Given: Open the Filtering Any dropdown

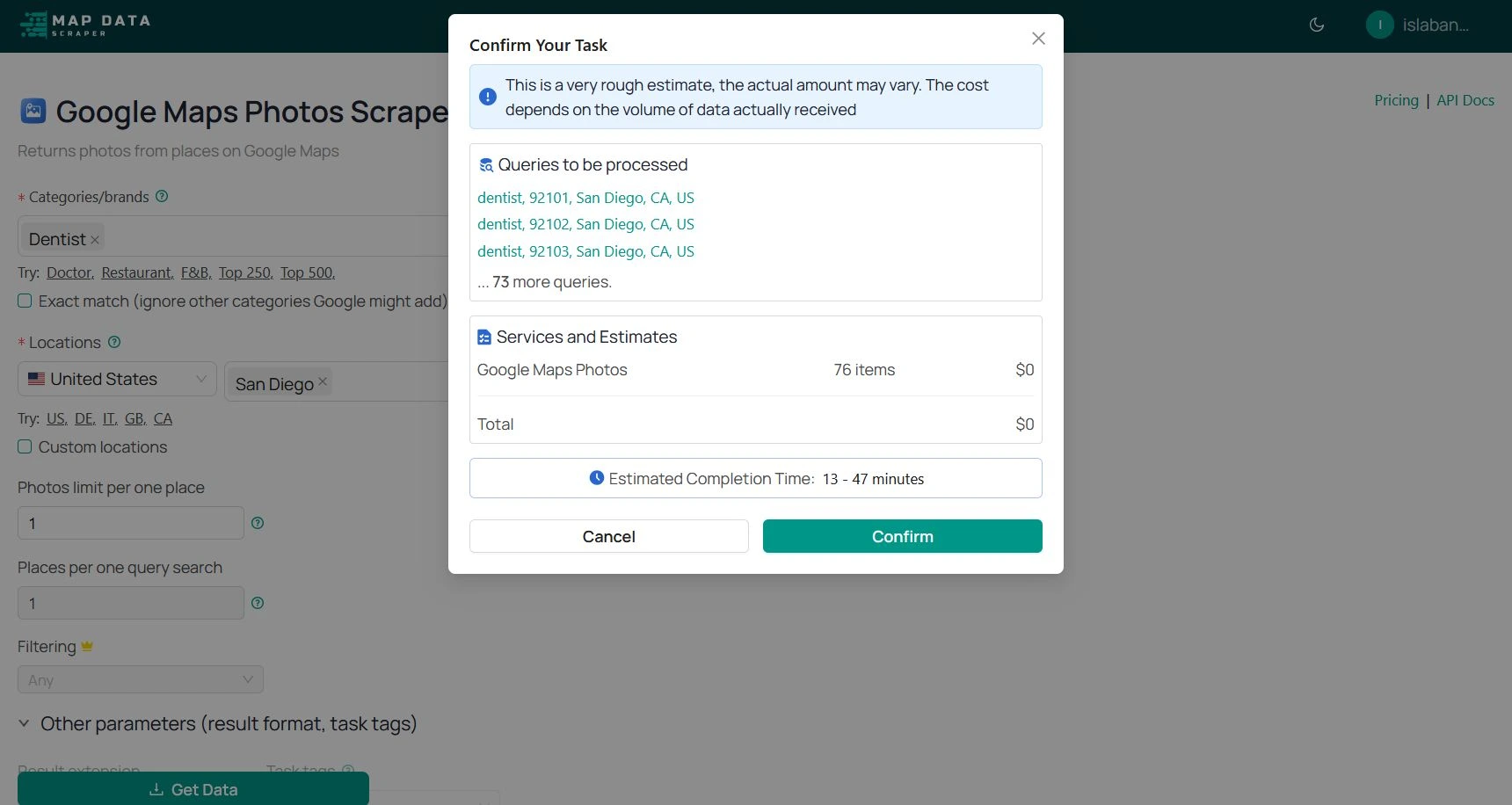Looking at the screenshot, I should click(141, 679).
